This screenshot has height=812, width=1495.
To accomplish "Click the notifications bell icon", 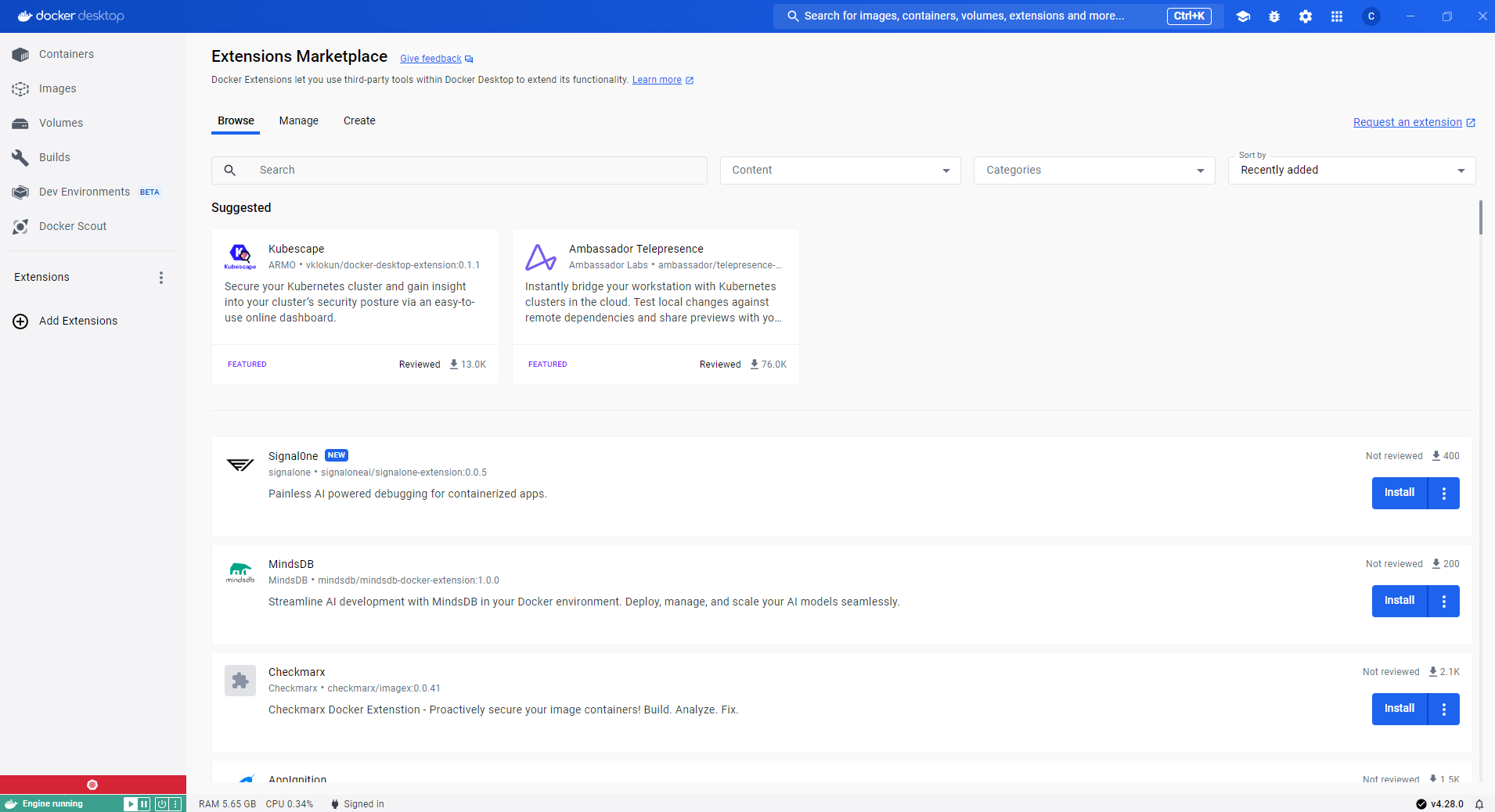I will pyautogui.click(x=1479, y=804).
